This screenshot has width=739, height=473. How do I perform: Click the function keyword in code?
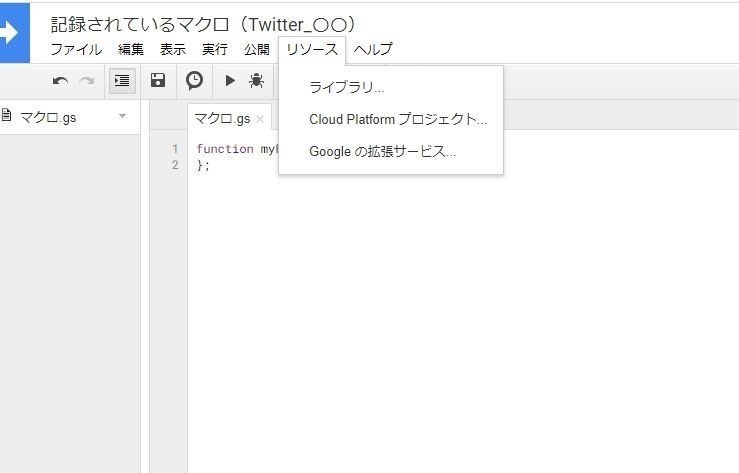225,149
